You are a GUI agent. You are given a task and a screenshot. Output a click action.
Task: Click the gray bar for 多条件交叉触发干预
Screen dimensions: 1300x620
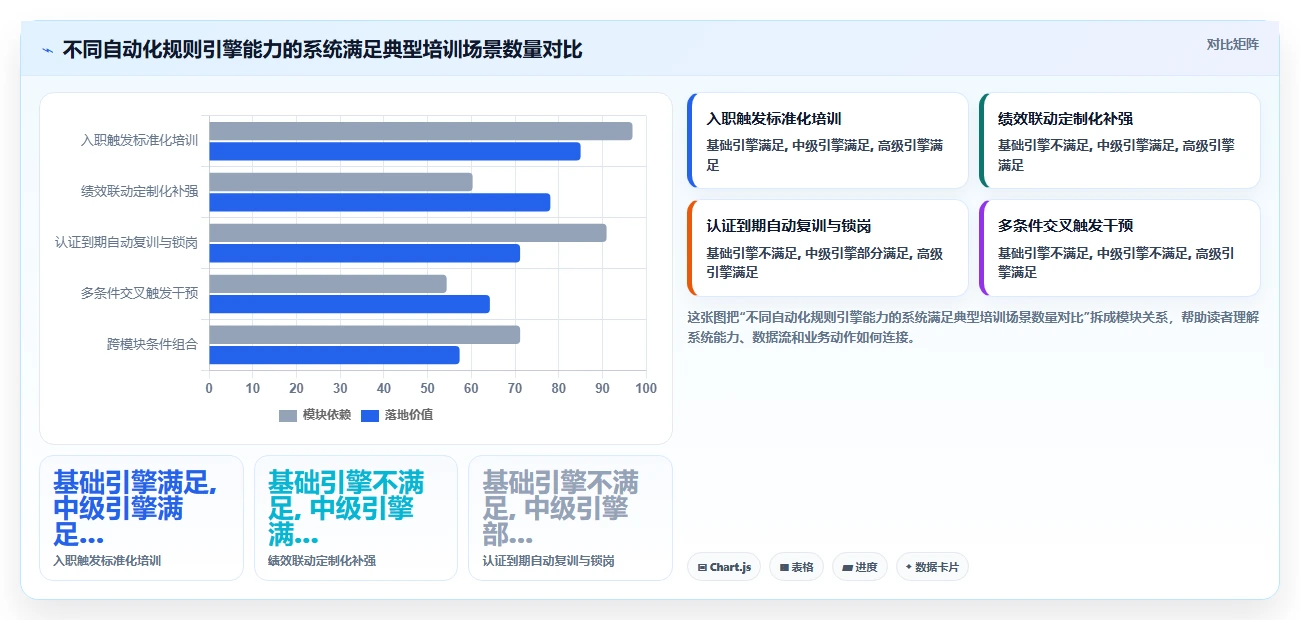(327, 284)
